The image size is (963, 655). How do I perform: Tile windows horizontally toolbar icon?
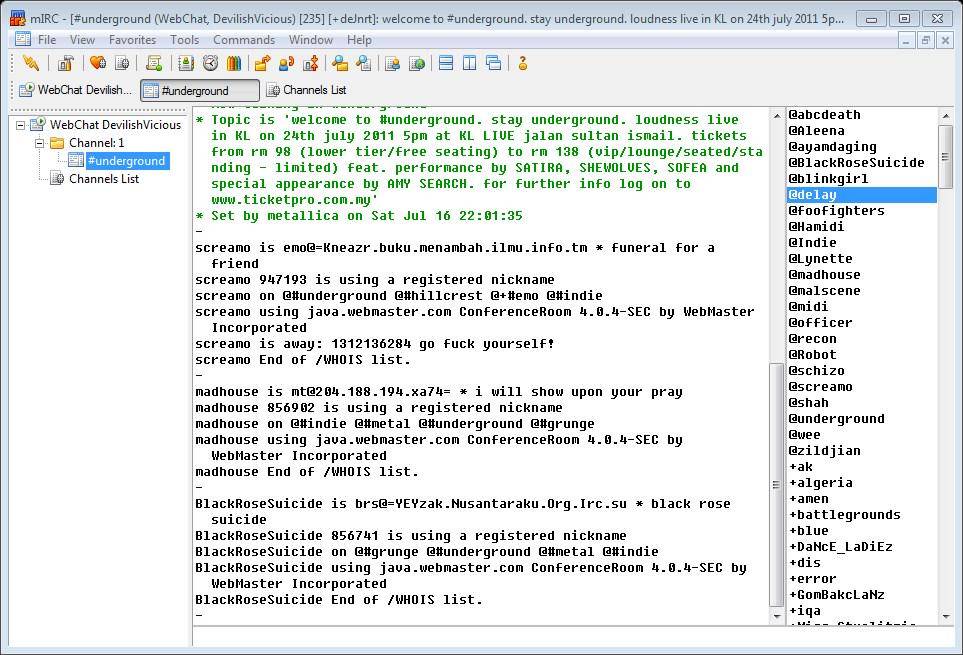(446, 63)
